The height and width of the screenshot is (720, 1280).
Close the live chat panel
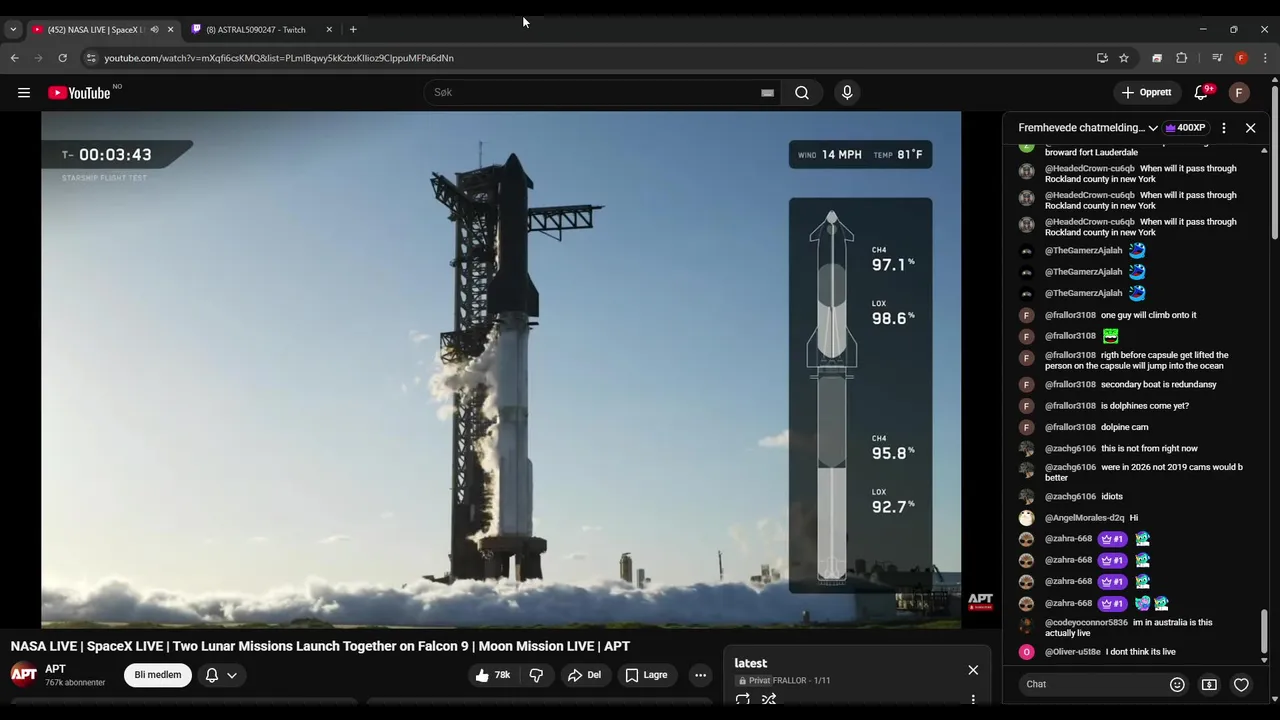click(x=1250, y=128)
